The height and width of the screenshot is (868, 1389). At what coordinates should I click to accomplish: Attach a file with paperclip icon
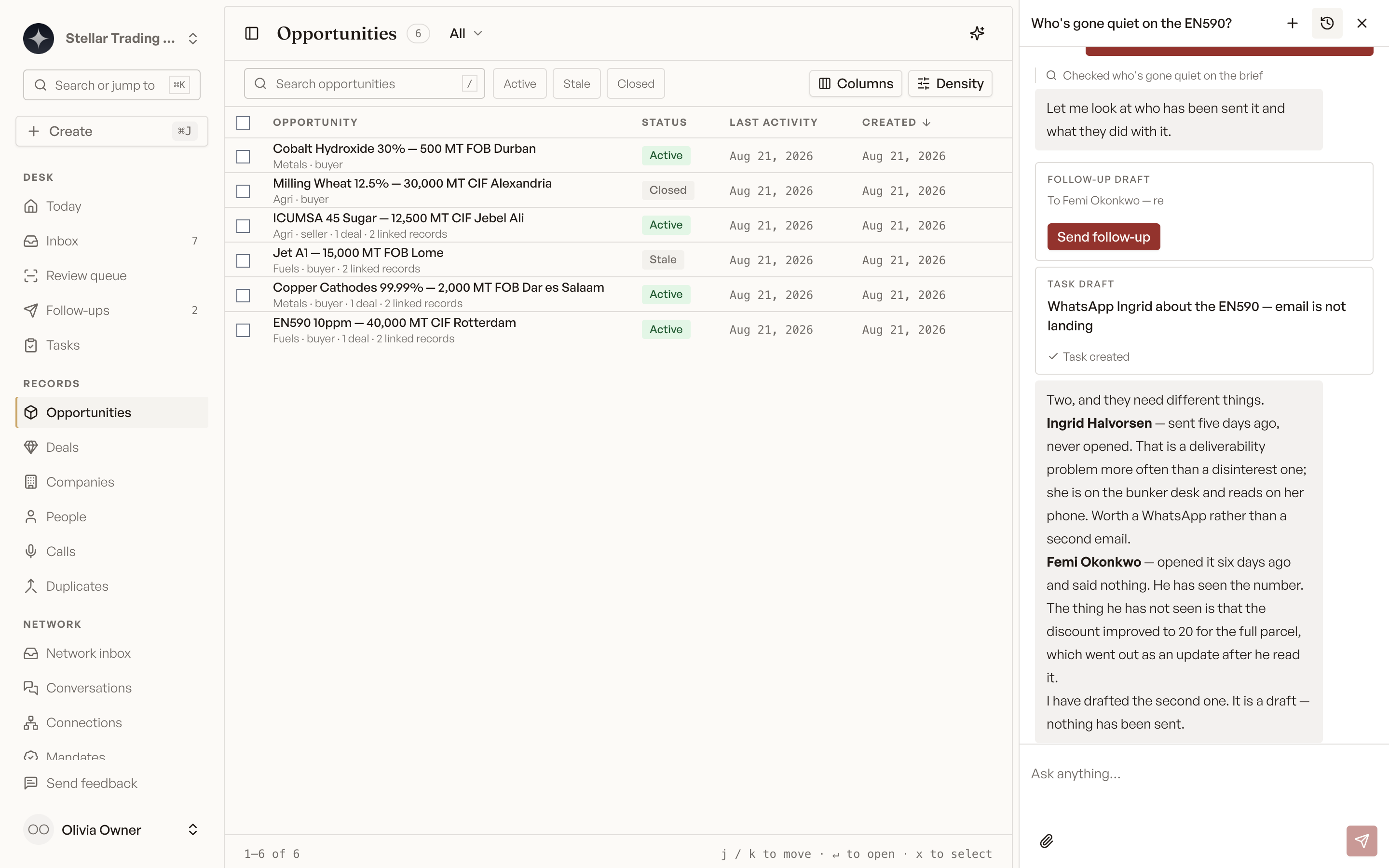(x=1047, y=841)
